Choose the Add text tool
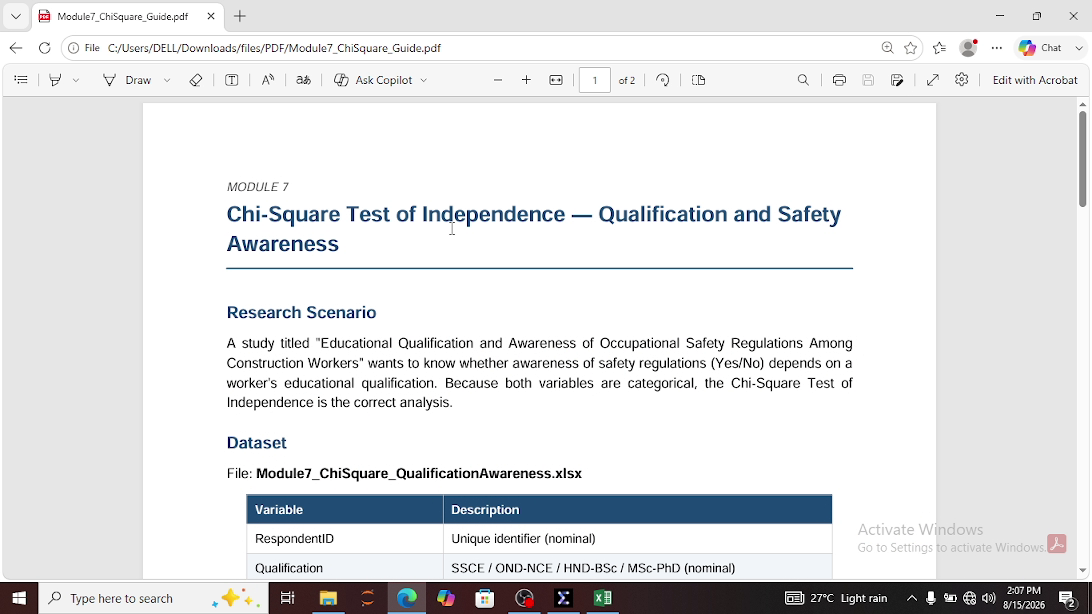The image size is (1092, 614). pos(232,80)
